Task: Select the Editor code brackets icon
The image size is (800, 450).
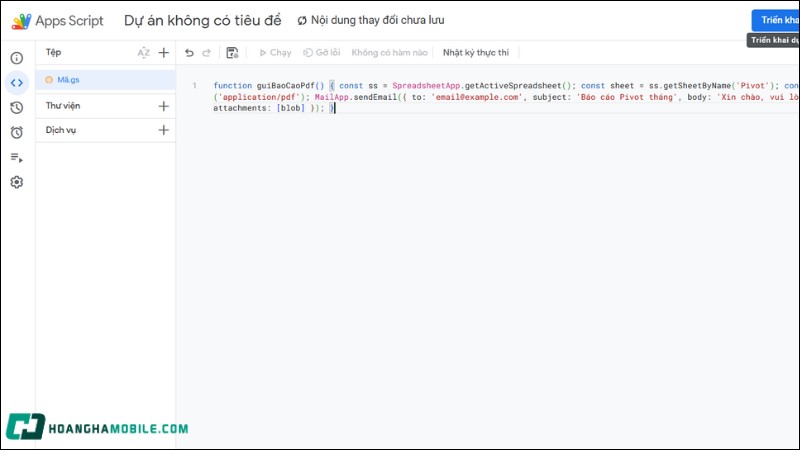Action: point(17,83)
